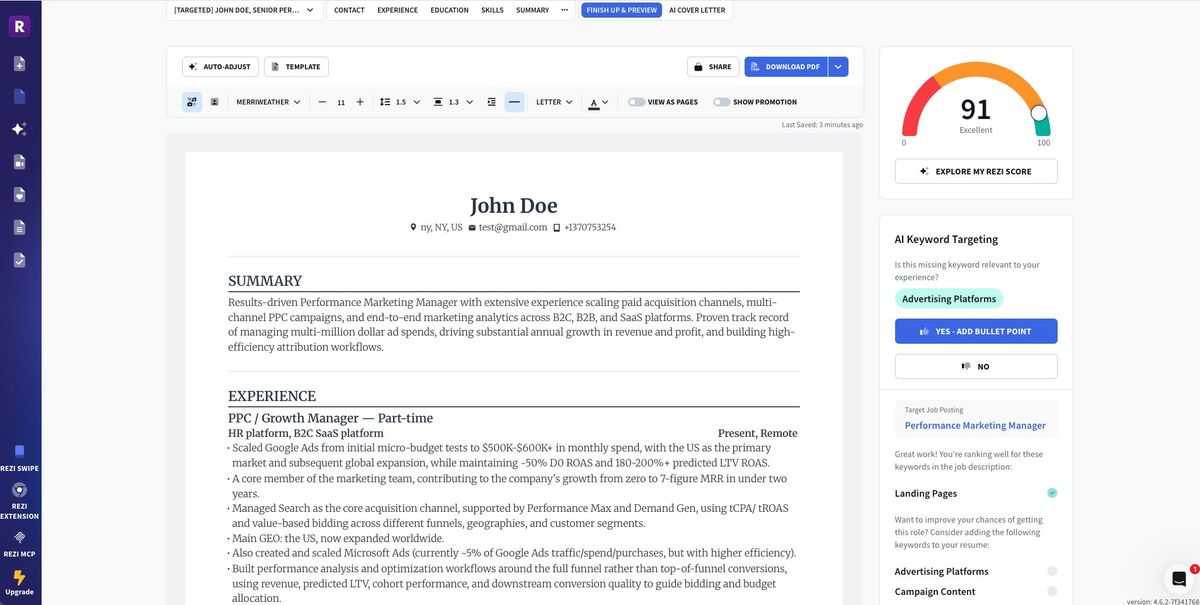Click the photo portrait icon in format bar
1200x605 pixels.
pyautogui.click(x=214, y=102)
